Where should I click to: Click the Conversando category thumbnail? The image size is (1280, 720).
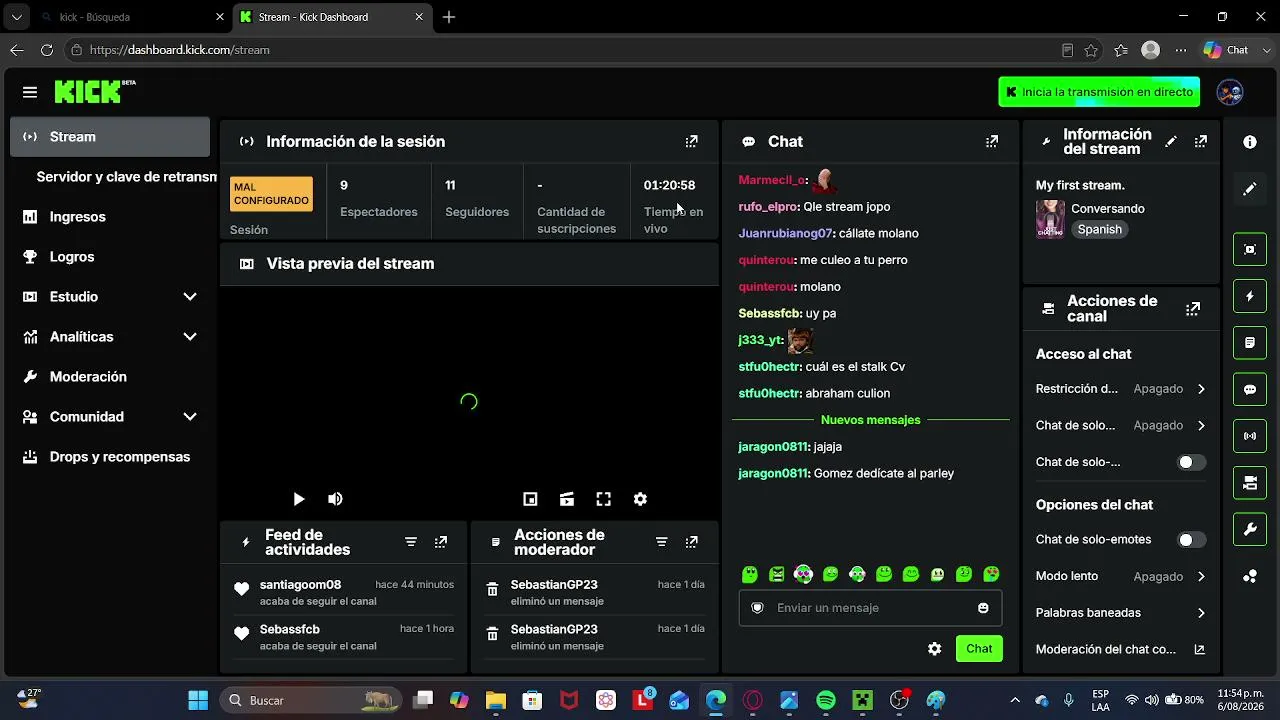pyautogui.click(x=1050, y=219)
